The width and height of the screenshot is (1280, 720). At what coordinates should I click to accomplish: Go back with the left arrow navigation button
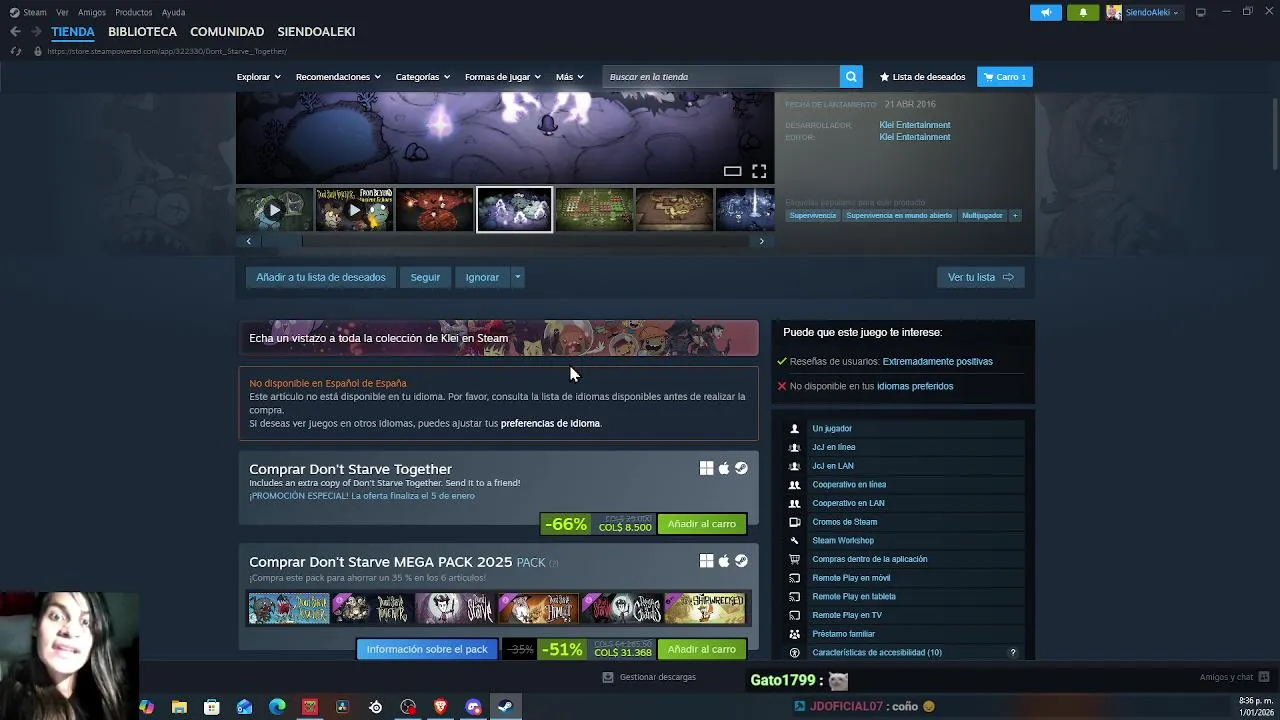pyautogui.click(x=15, y=31)
